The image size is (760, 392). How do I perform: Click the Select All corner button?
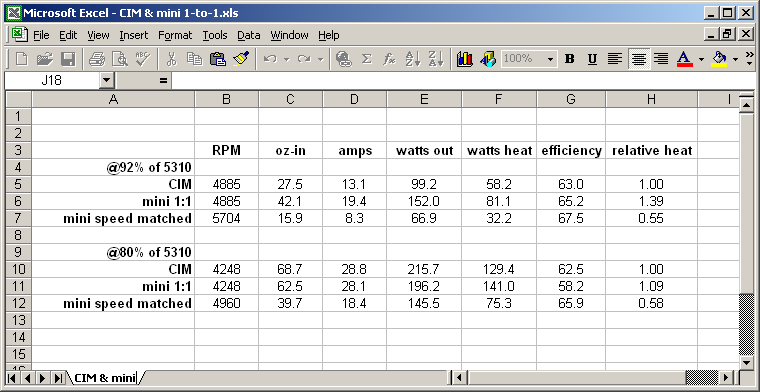18,99
